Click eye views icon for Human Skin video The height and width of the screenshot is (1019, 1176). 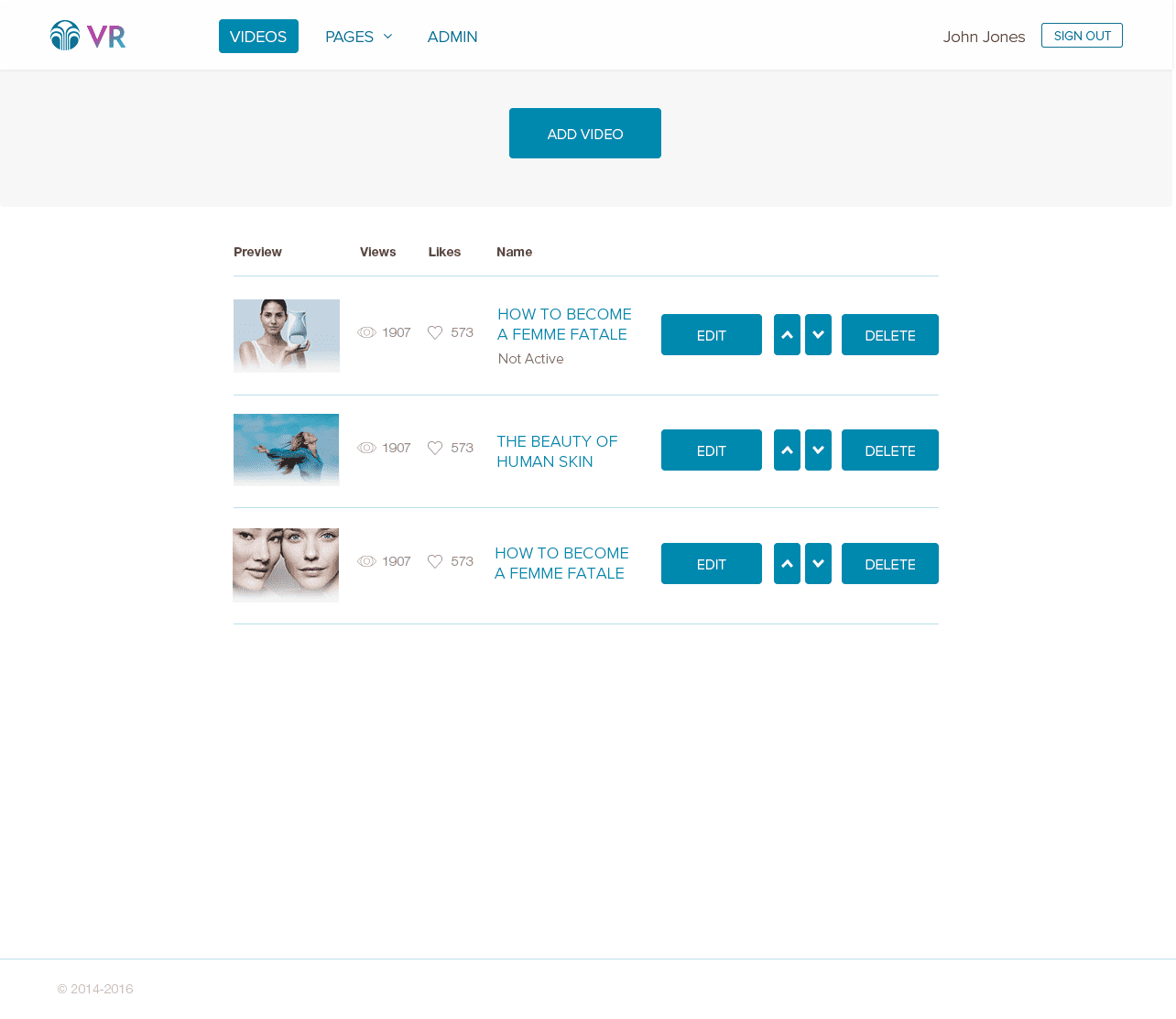pos(366,448)
